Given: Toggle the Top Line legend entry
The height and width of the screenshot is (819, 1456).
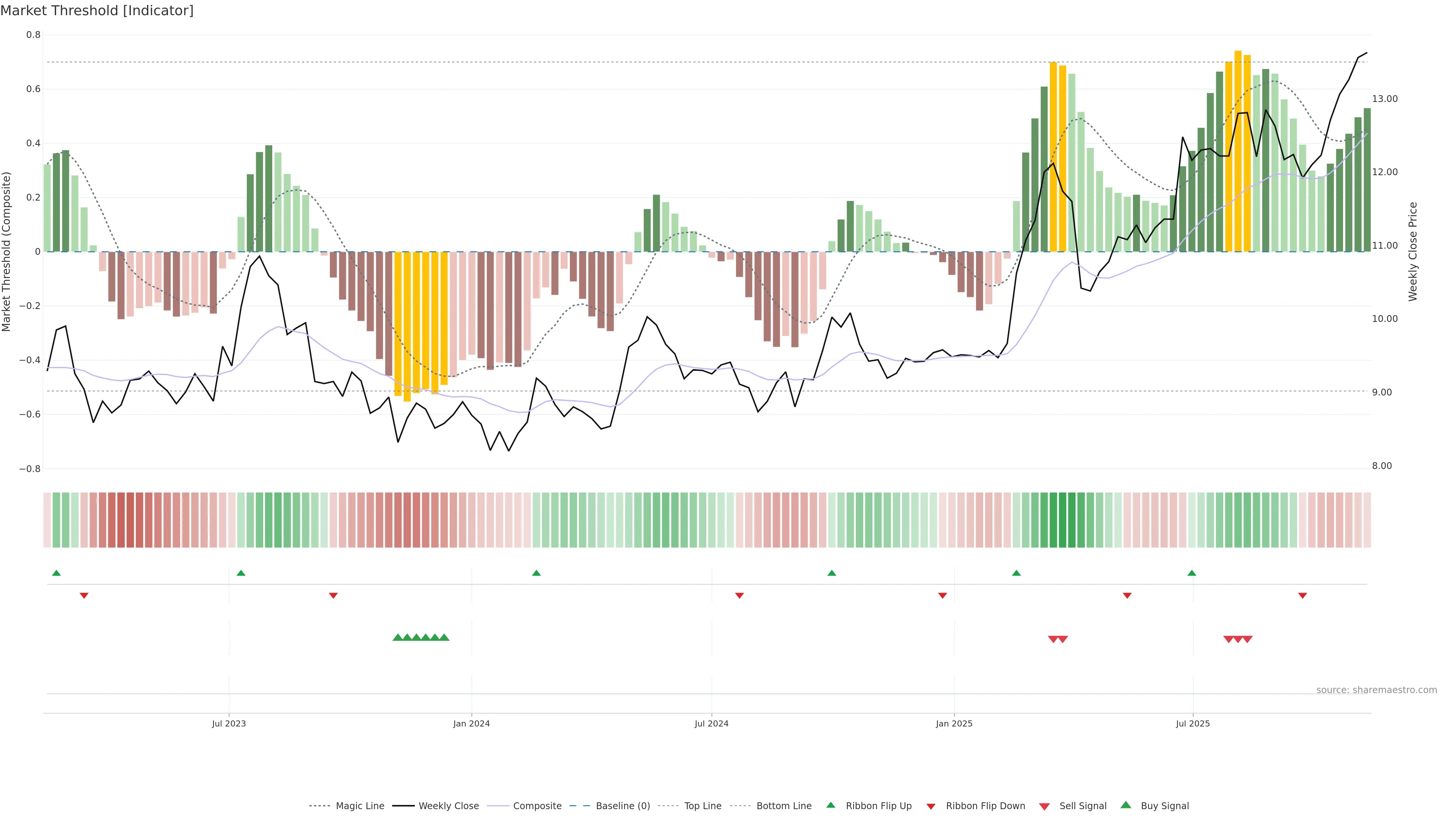Looking at the screenshot, I should [x=703, y=806].
